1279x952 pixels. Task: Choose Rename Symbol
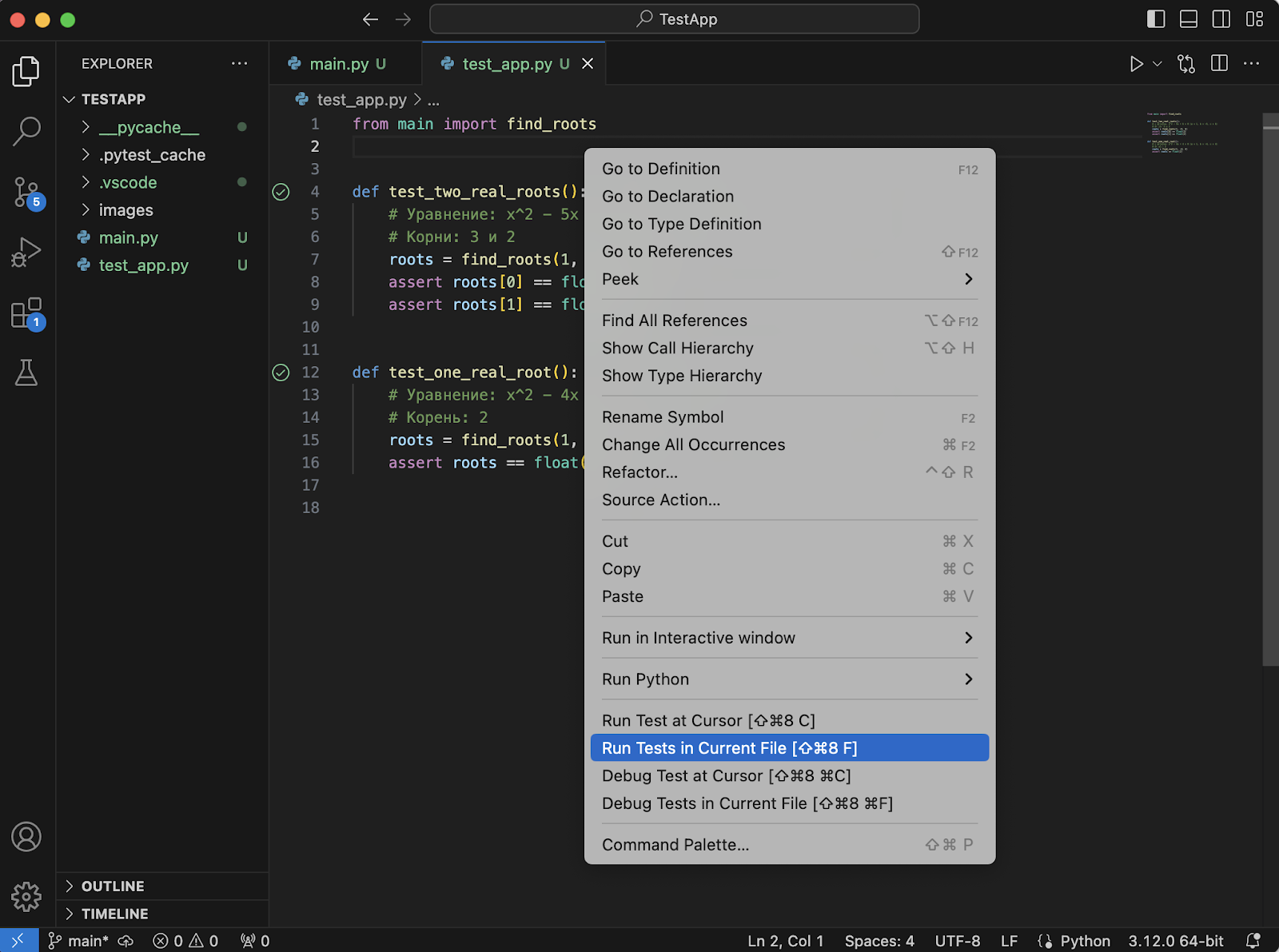click(x=790, y=417)
